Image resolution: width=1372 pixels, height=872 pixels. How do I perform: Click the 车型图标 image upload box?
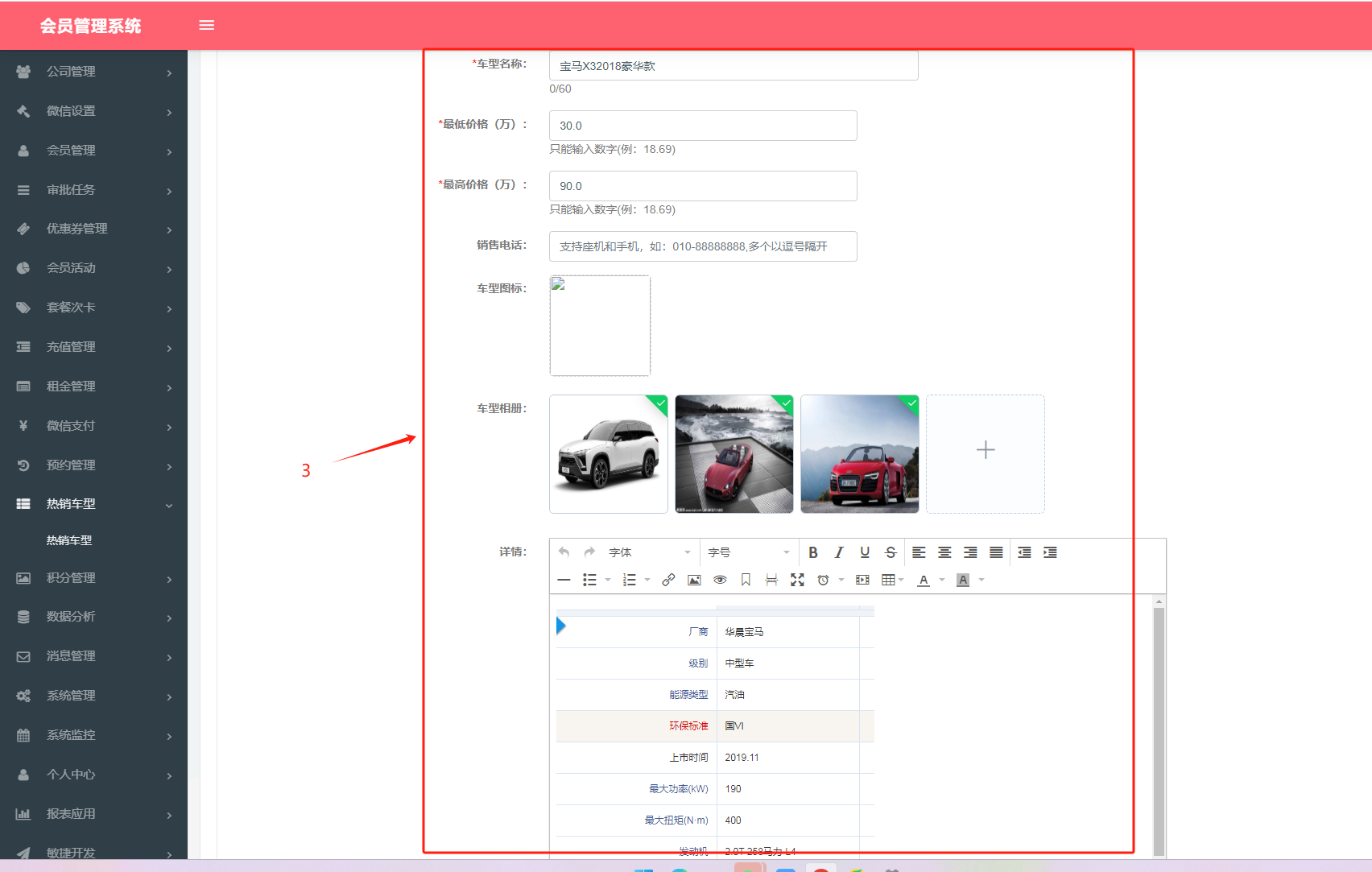click(600, 326)
